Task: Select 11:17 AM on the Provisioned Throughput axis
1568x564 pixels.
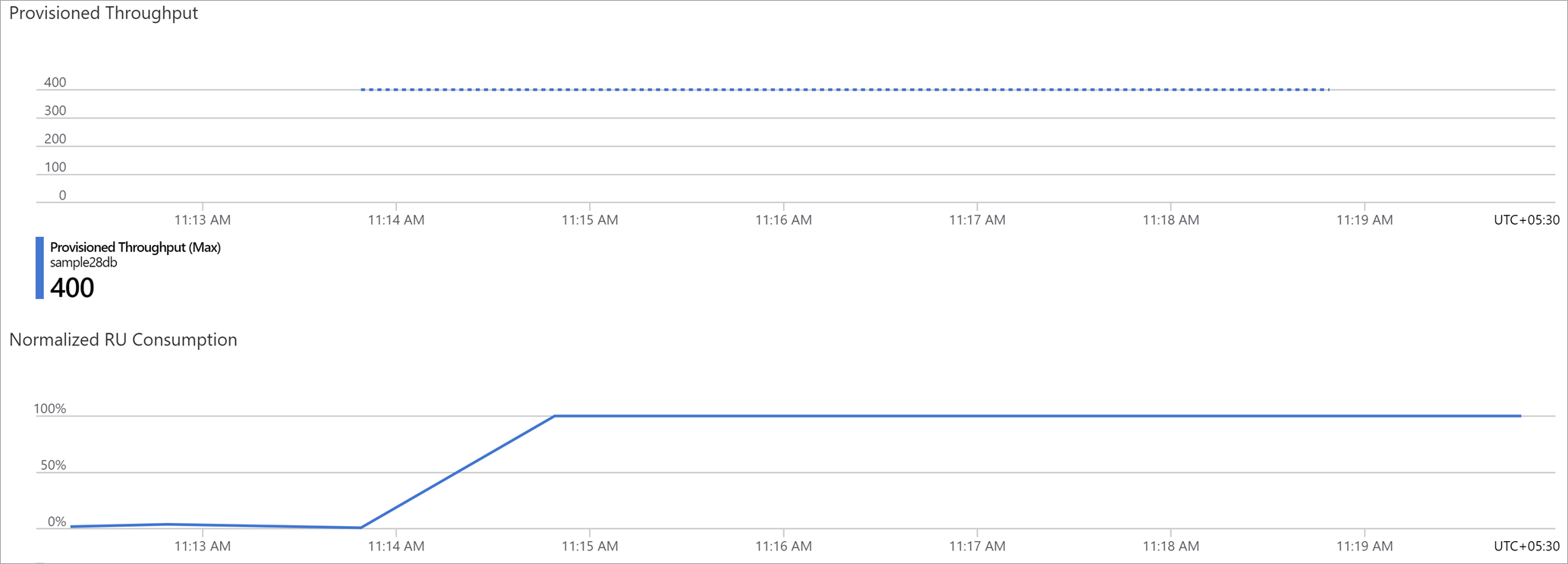Action: [x=977, y=220]
